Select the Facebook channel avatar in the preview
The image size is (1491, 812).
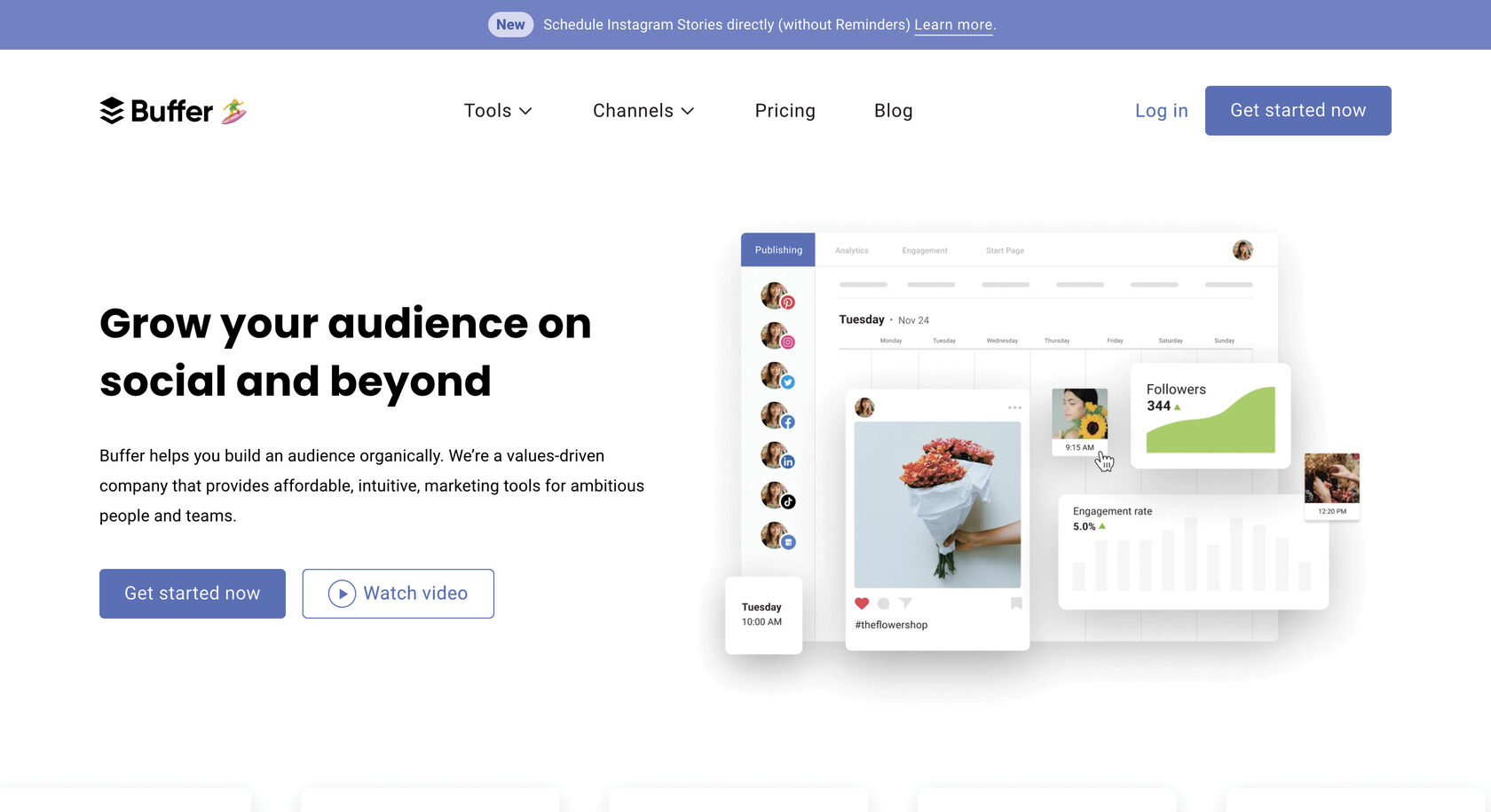[777, 416]
